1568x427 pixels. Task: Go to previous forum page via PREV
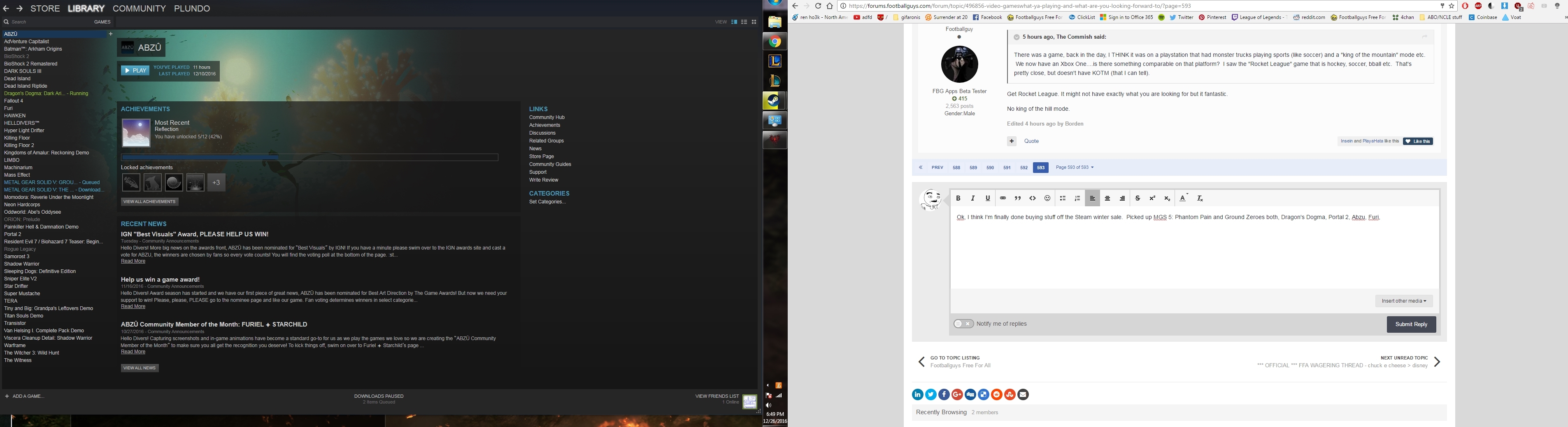(x=938, y=168)
